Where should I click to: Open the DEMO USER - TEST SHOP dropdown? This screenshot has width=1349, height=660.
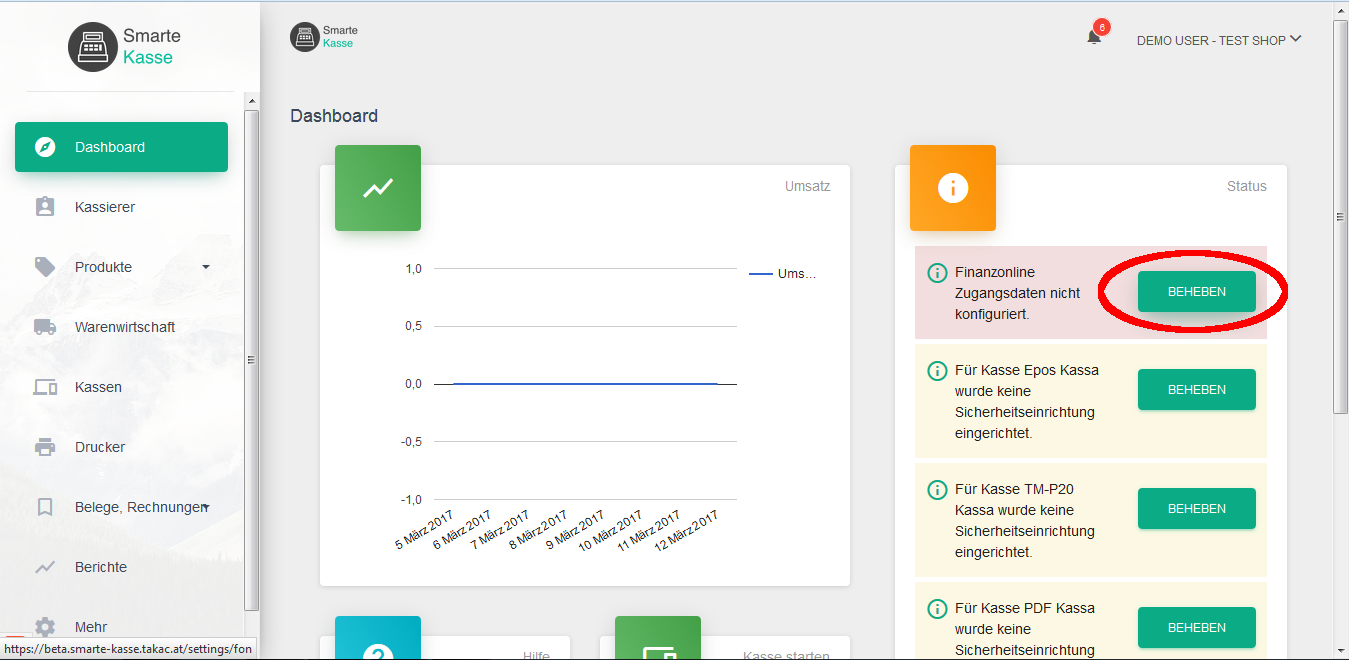pos(1219,40)
